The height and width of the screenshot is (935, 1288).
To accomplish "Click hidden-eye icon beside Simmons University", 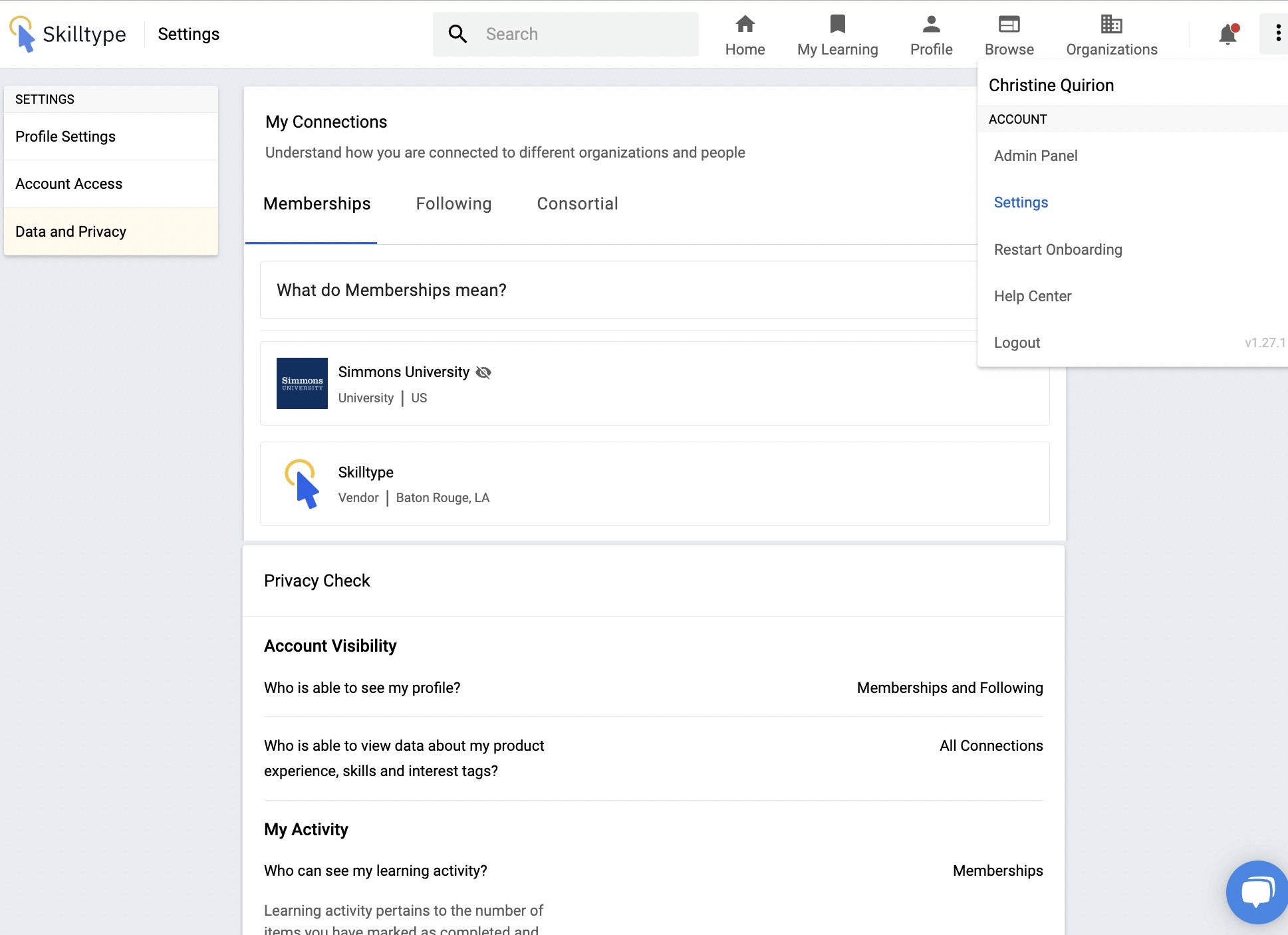I will pyautogui.click(x=483, y=372).
